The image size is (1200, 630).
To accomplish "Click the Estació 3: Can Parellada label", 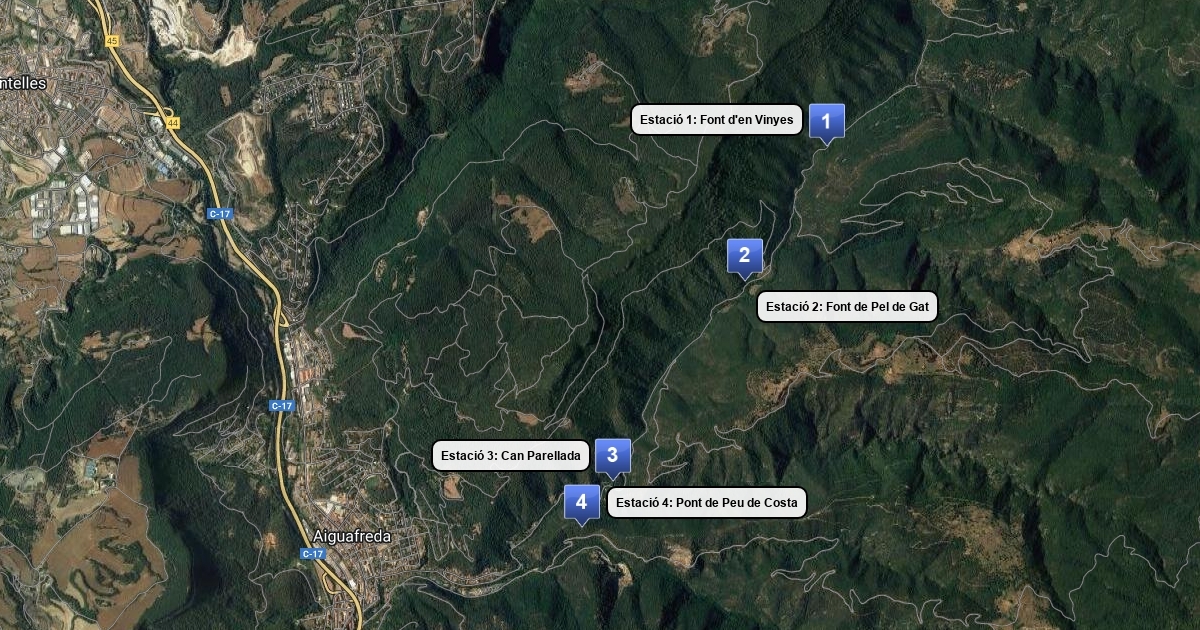I will pos(510,455).
